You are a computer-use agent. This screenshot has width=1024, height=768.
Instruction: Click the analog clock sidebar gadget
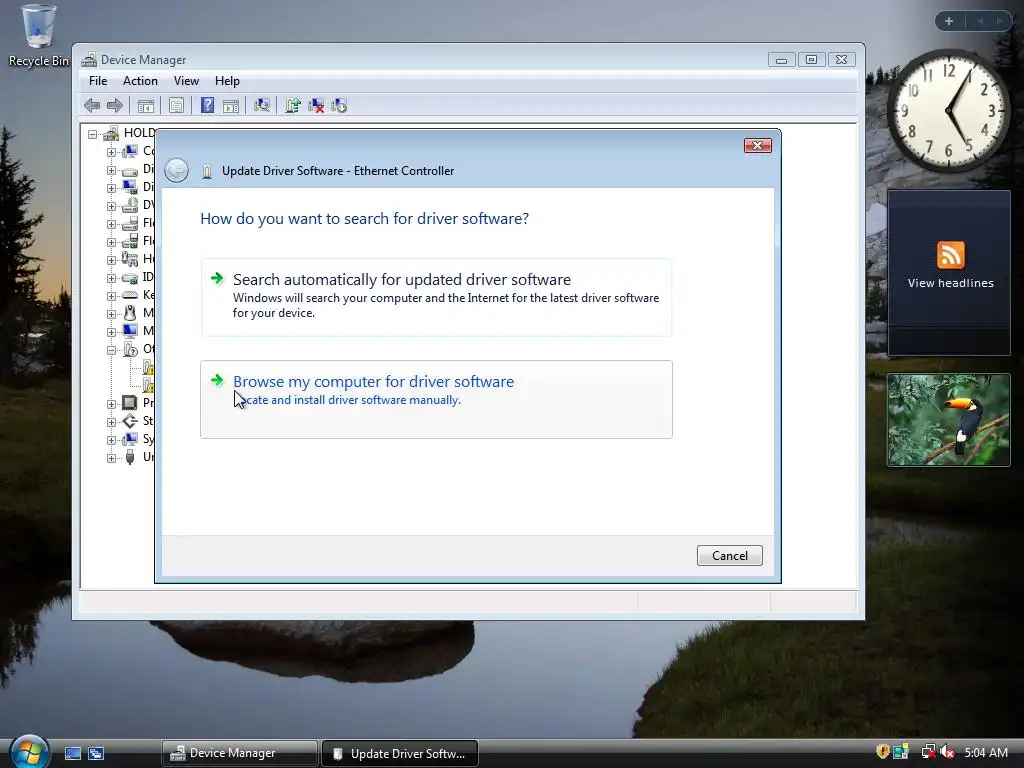click(x=948, y=110)
